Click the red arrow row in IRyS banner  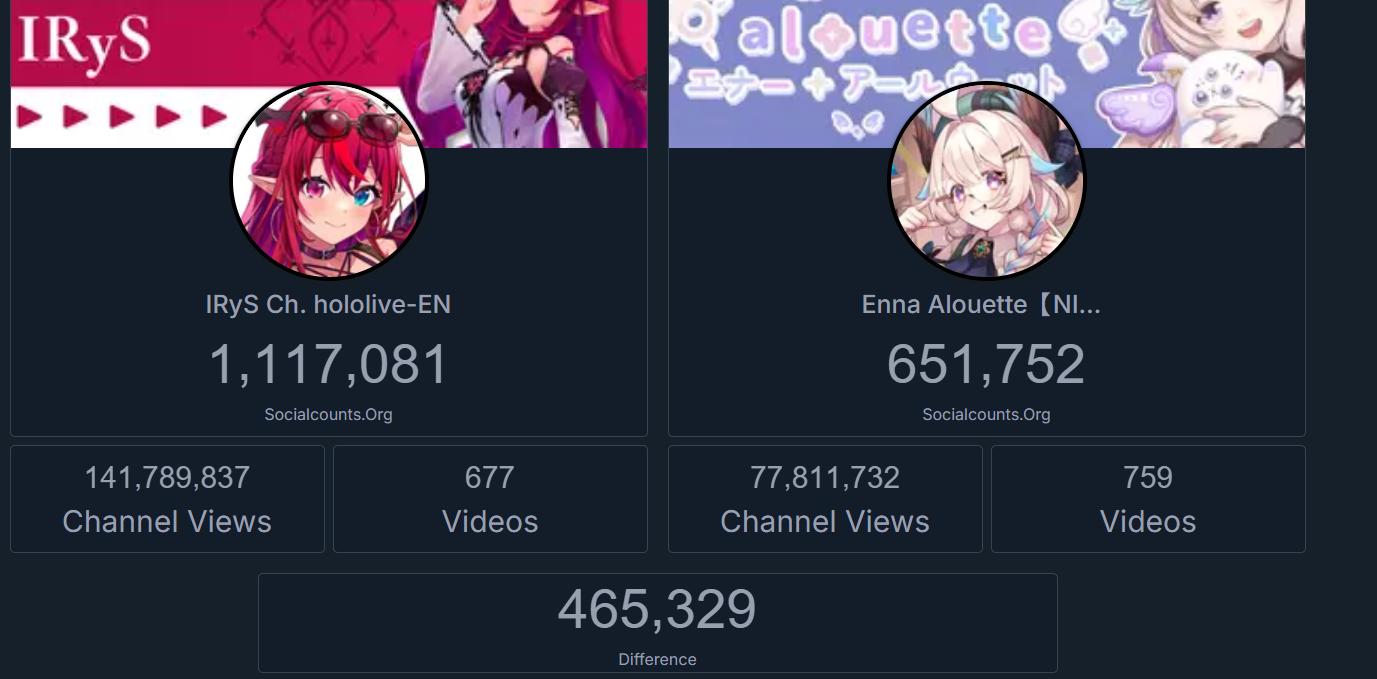pyautogui.click(x=122, y=116)
